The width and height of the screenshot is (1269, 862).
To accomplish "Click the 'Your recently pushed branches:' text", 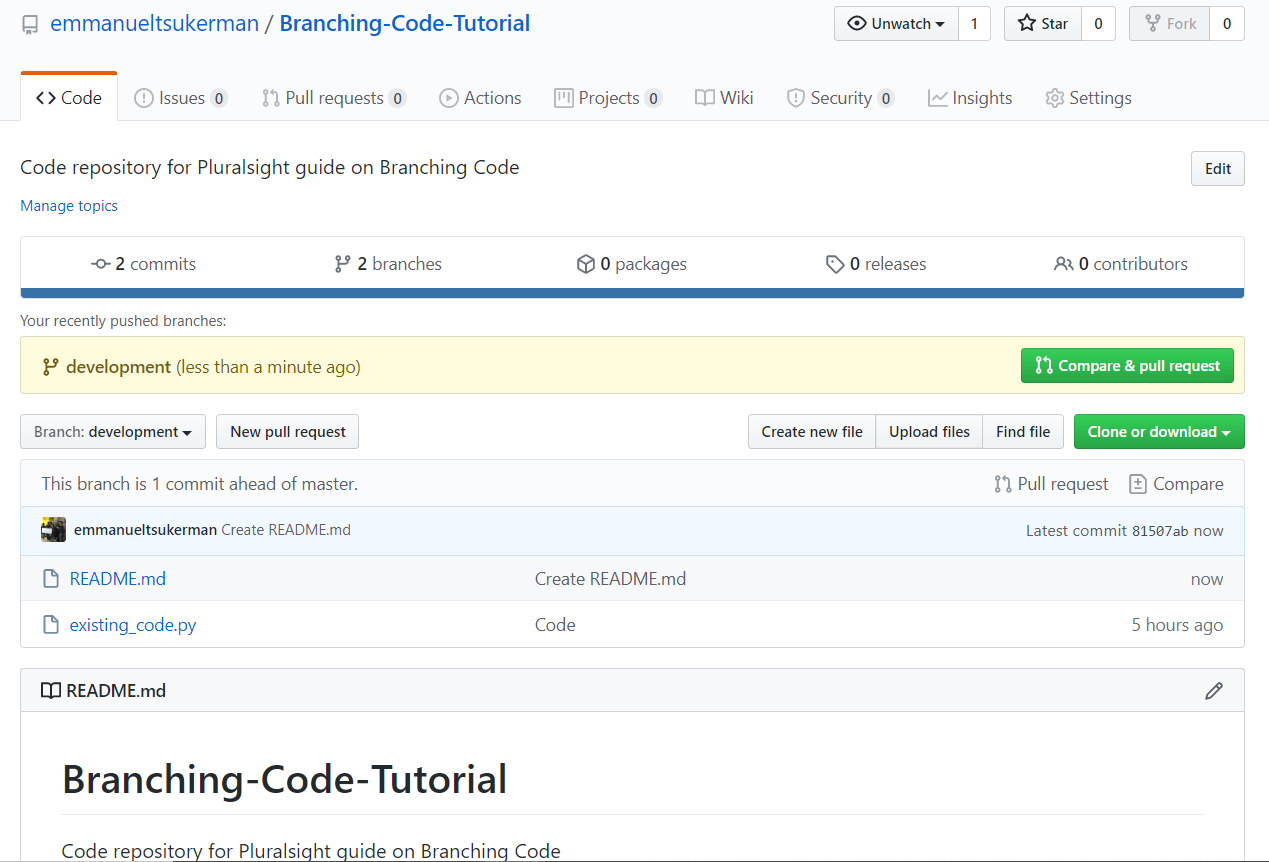I will (x=123, y=321).
